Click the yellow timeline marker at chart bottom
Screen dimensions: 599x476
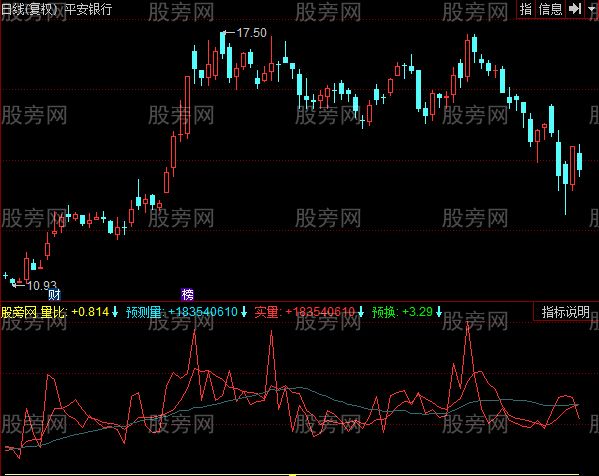(293, 475)
